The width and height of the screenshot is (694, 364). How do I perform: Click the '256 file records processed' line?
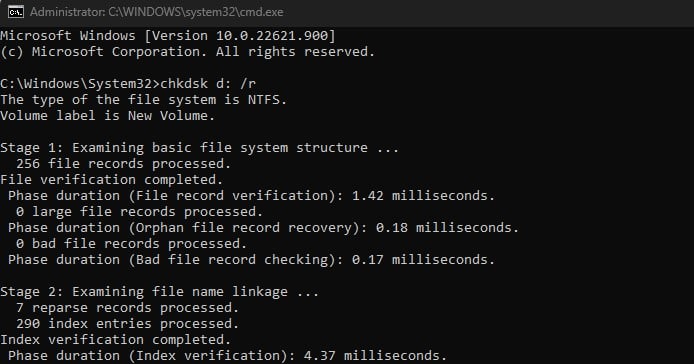click(123, 163)
